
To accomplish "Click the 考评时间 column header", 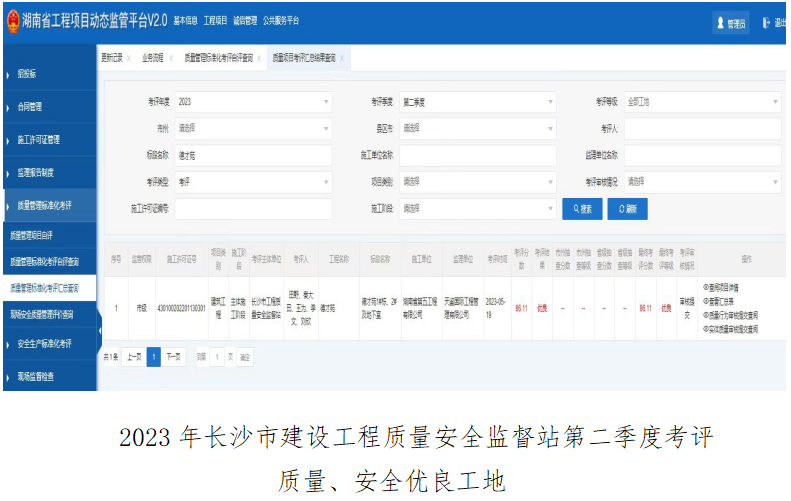I will [x=497, y=259].
